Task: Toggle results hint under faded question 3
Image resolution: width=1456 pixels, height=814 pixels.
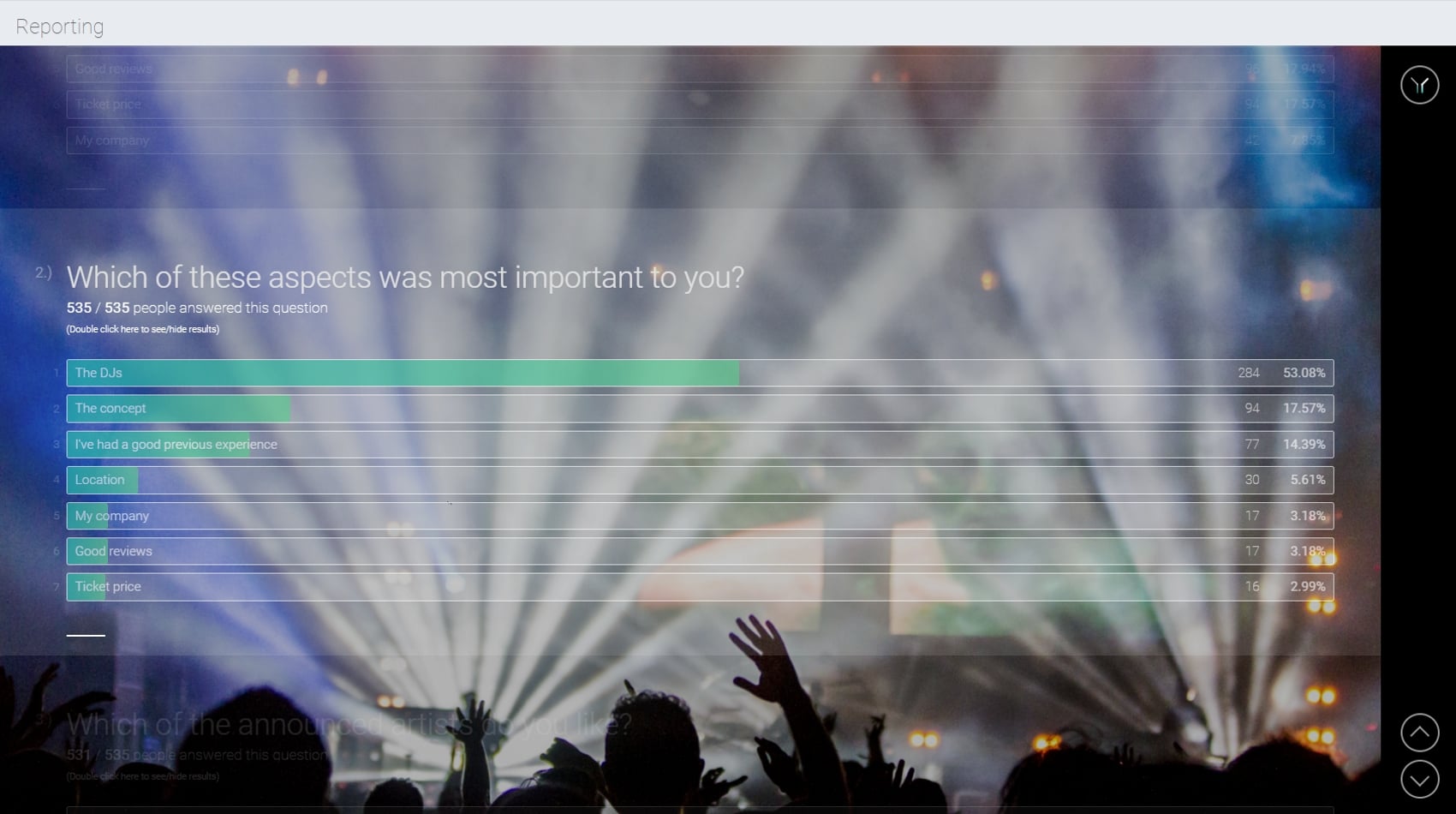Action: point(143,776)
